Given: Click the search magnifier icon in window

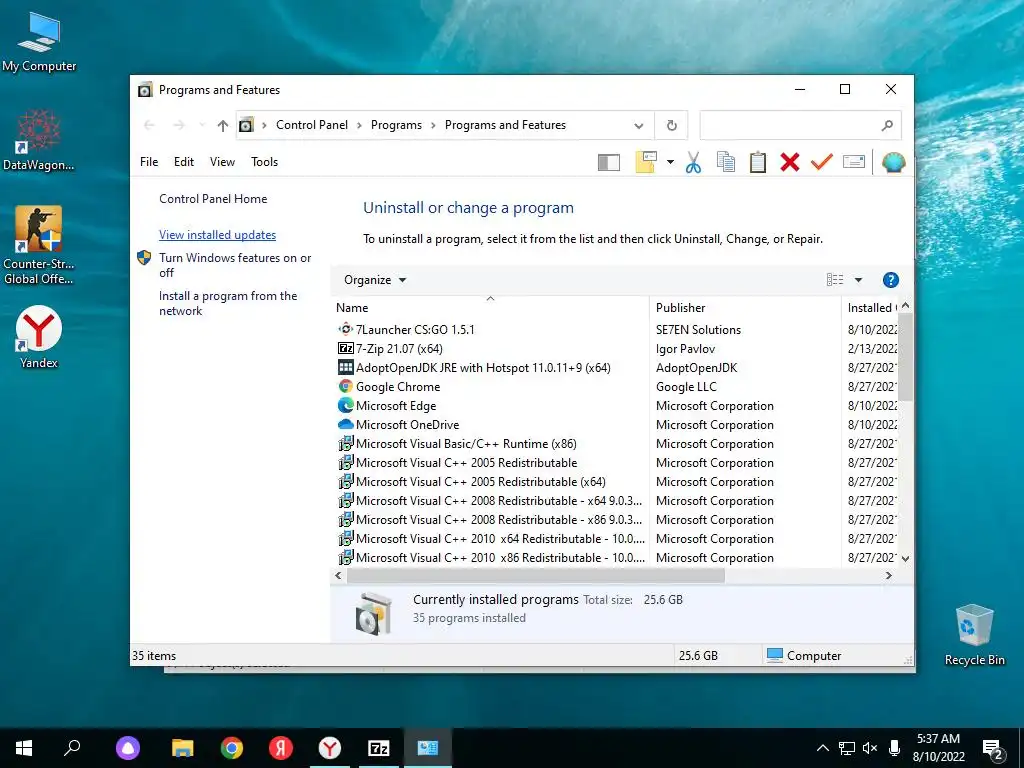Looking at the screenshot, I should click(x=887, y=125).
